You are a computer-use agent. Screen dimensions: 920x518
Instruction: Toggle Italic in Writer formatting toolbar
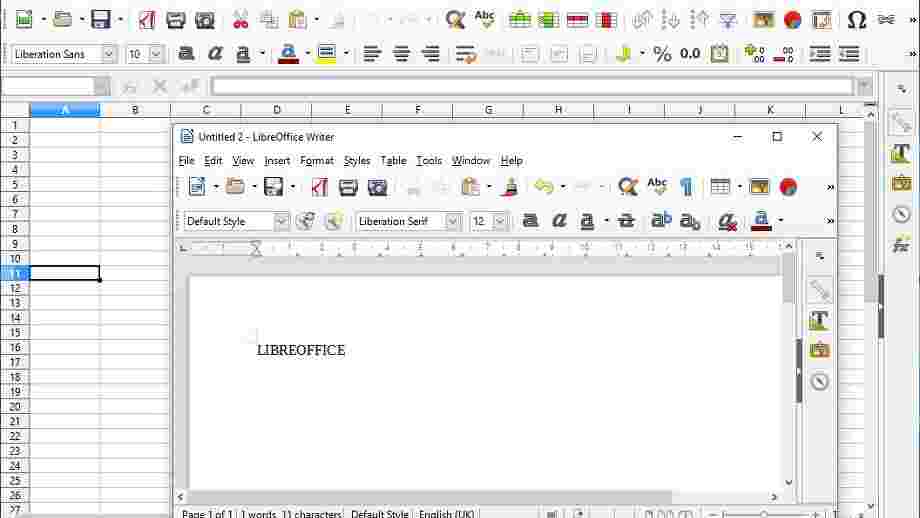559,221
